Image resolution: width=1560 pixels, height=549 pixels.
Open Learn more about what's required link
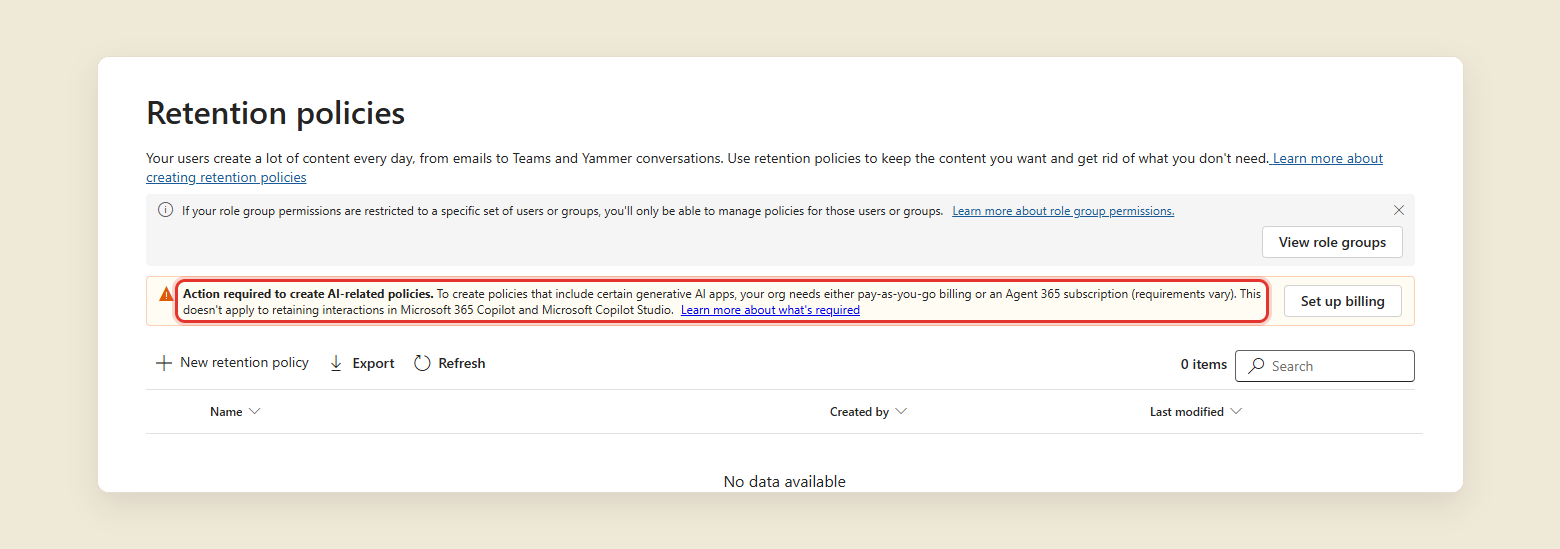point(770,310)
